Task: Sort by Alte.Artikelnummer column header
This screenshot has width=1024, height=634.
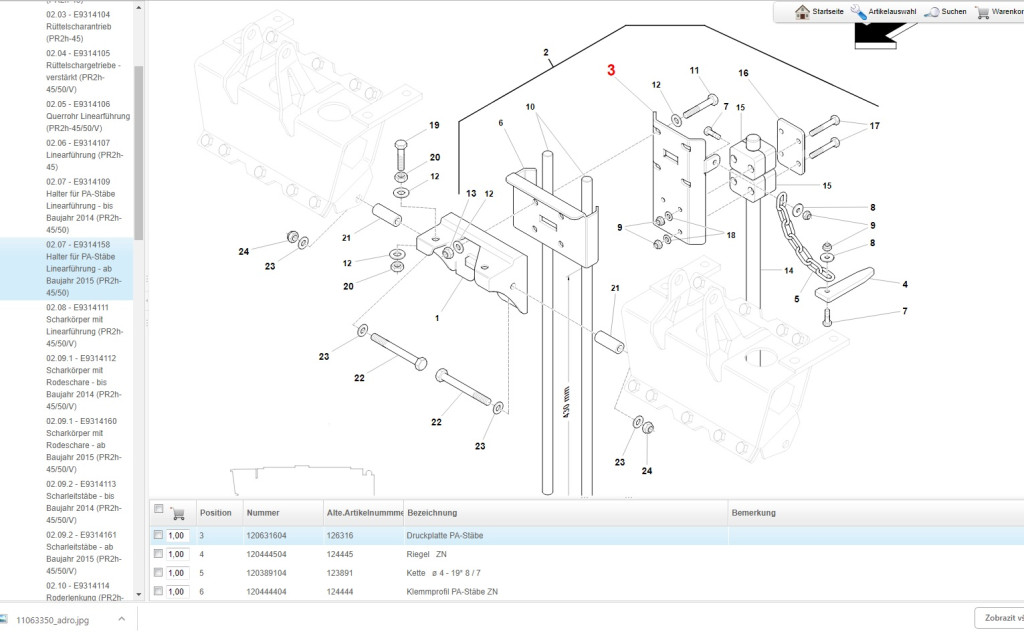Action: click(363, 513)
